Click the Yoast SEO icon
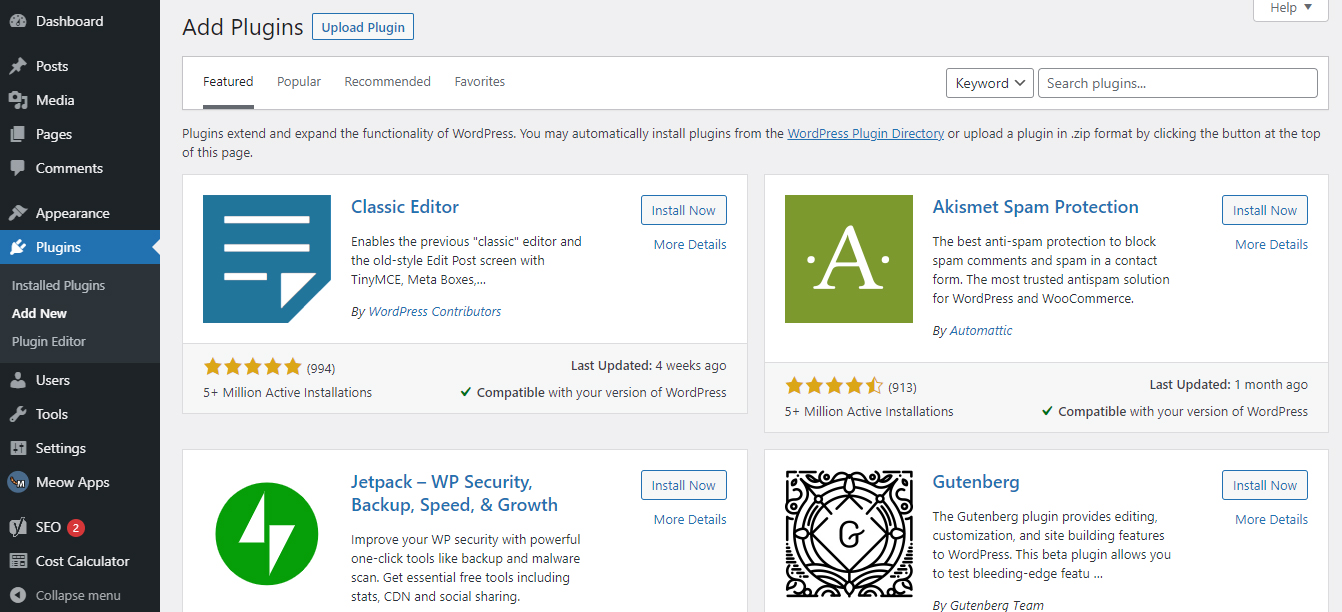The width and height of the screenshot is (1342, 612). 18,527
